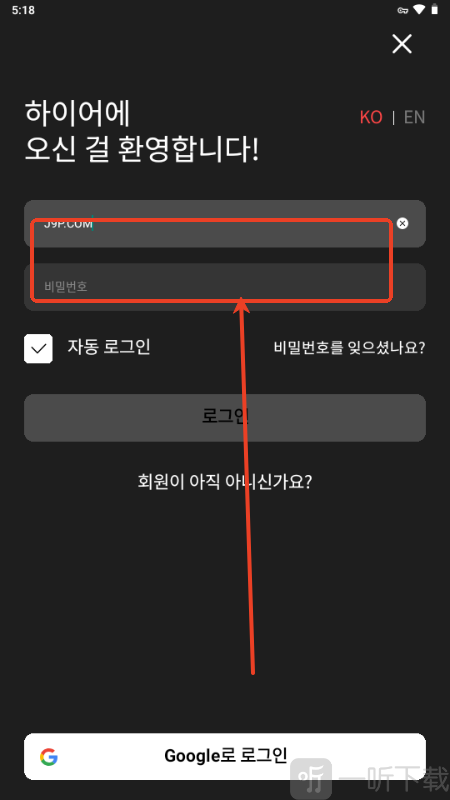The image size is (450, 800).
Task: Tap the battery icon in status bar
Action: (x=435, y=9)
